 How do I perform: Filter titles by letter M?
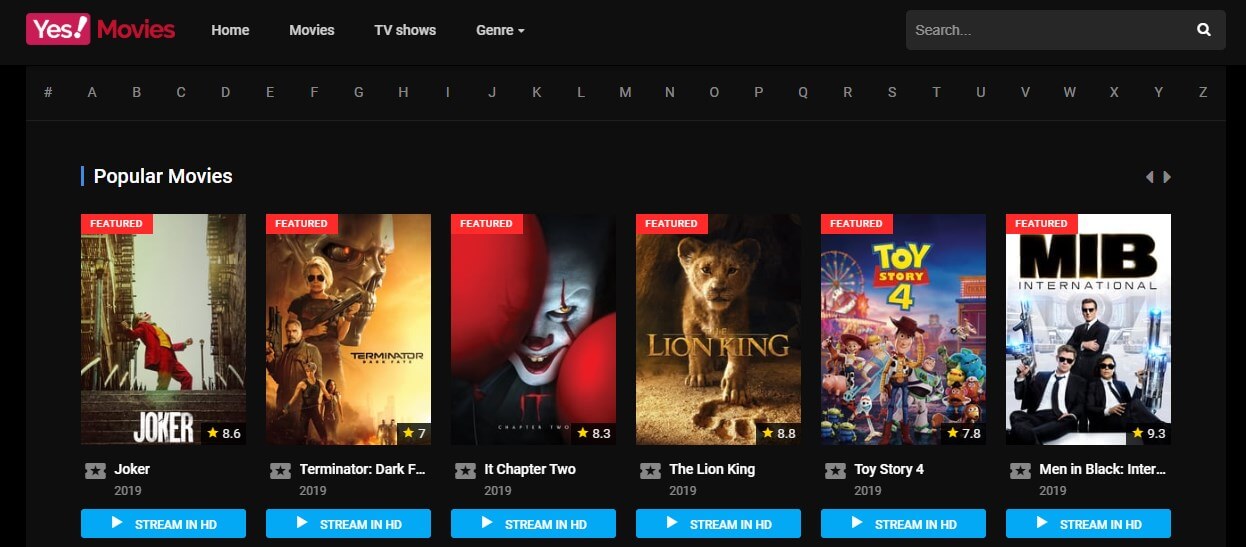coord(625,92)
